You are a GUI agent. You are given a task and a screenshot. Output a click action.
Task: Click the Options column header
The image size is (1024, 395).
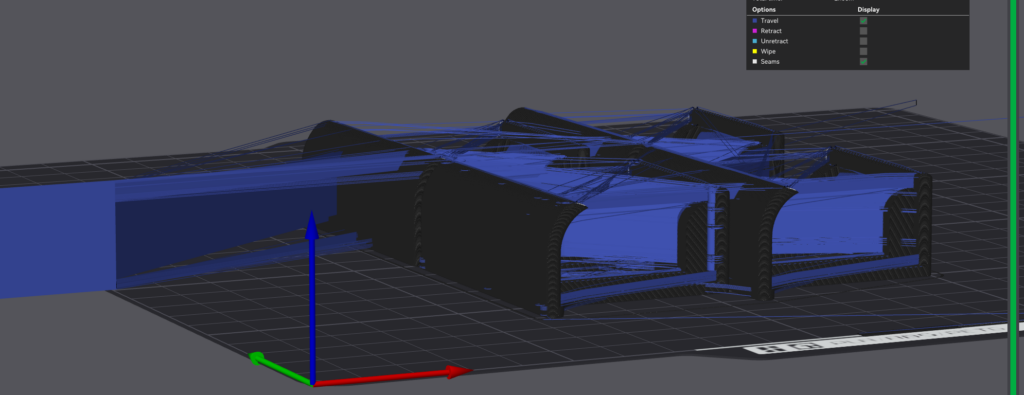[764, 10]
